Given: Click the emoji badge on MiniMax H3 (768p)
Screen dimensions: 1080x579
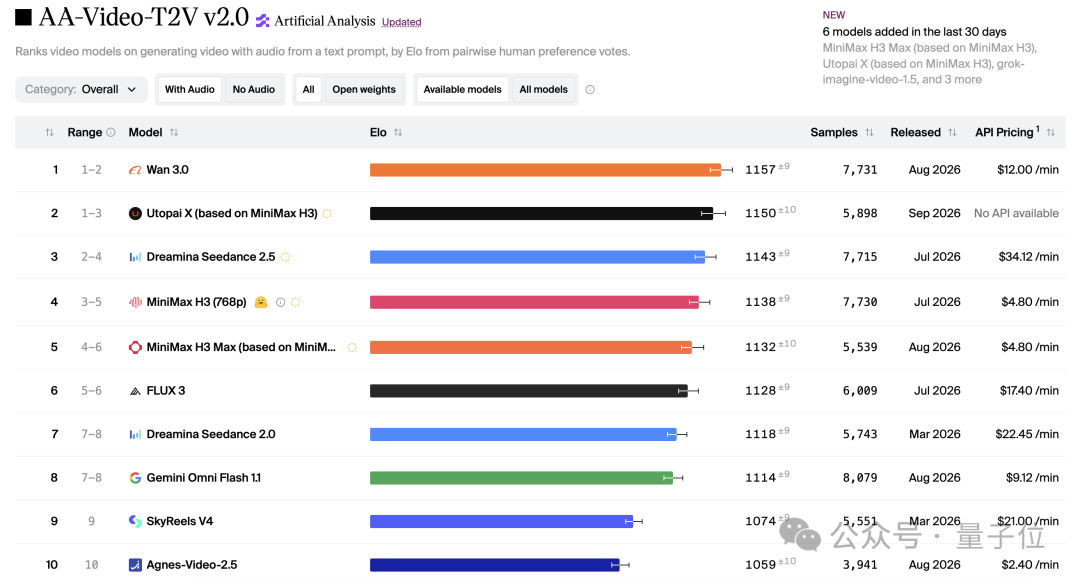Looking at the screenshot, I should click(x=261, y=302).
